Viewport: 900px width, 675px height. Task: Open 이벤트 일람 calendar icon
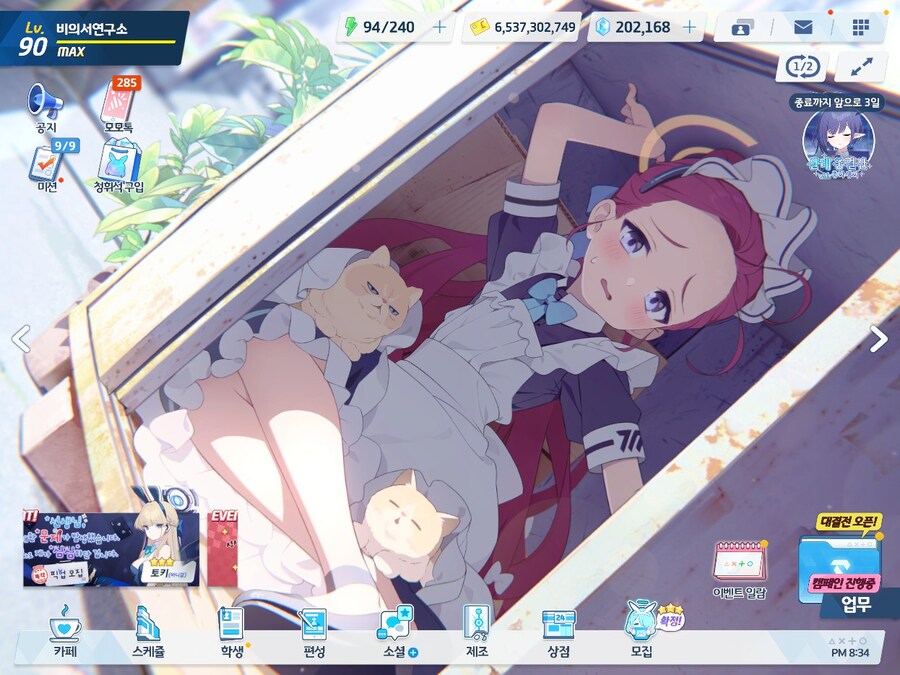[x=739, y=569]
